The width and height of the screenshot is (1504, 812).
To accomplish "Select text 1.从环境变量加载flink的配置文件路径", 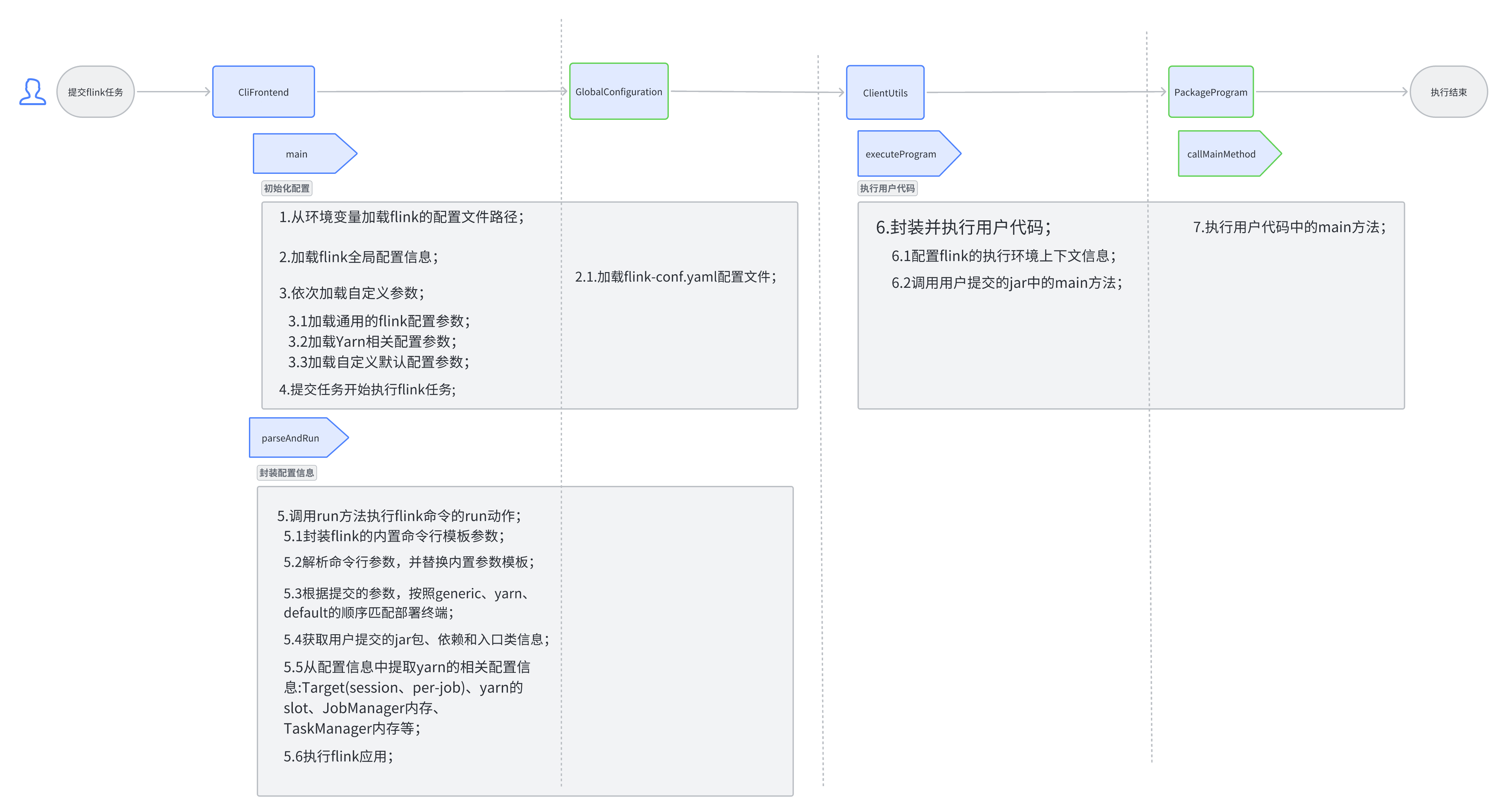I will tap(402, 217).
